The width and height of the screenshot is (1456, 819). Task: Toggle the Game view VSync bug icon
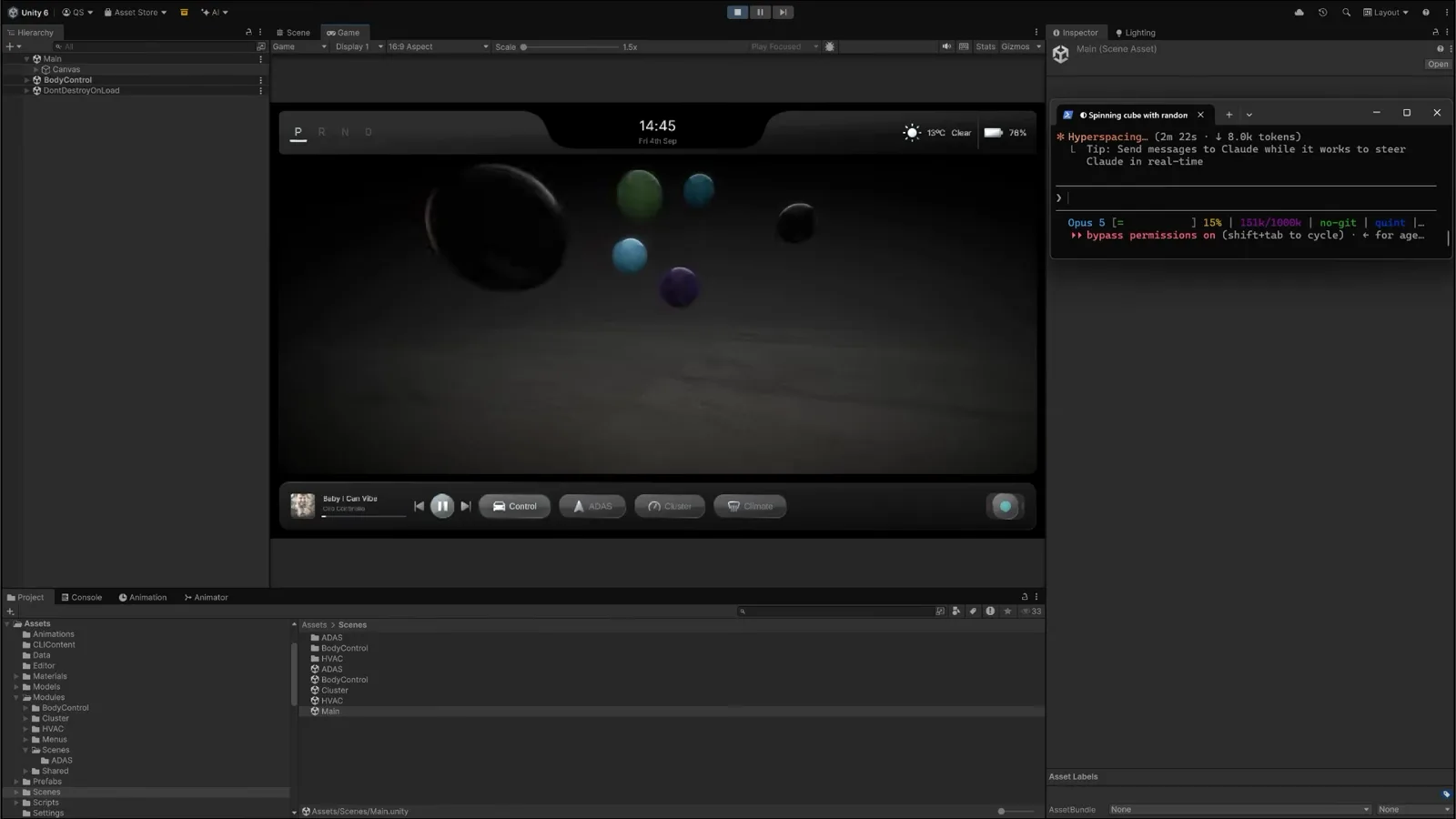830,46
